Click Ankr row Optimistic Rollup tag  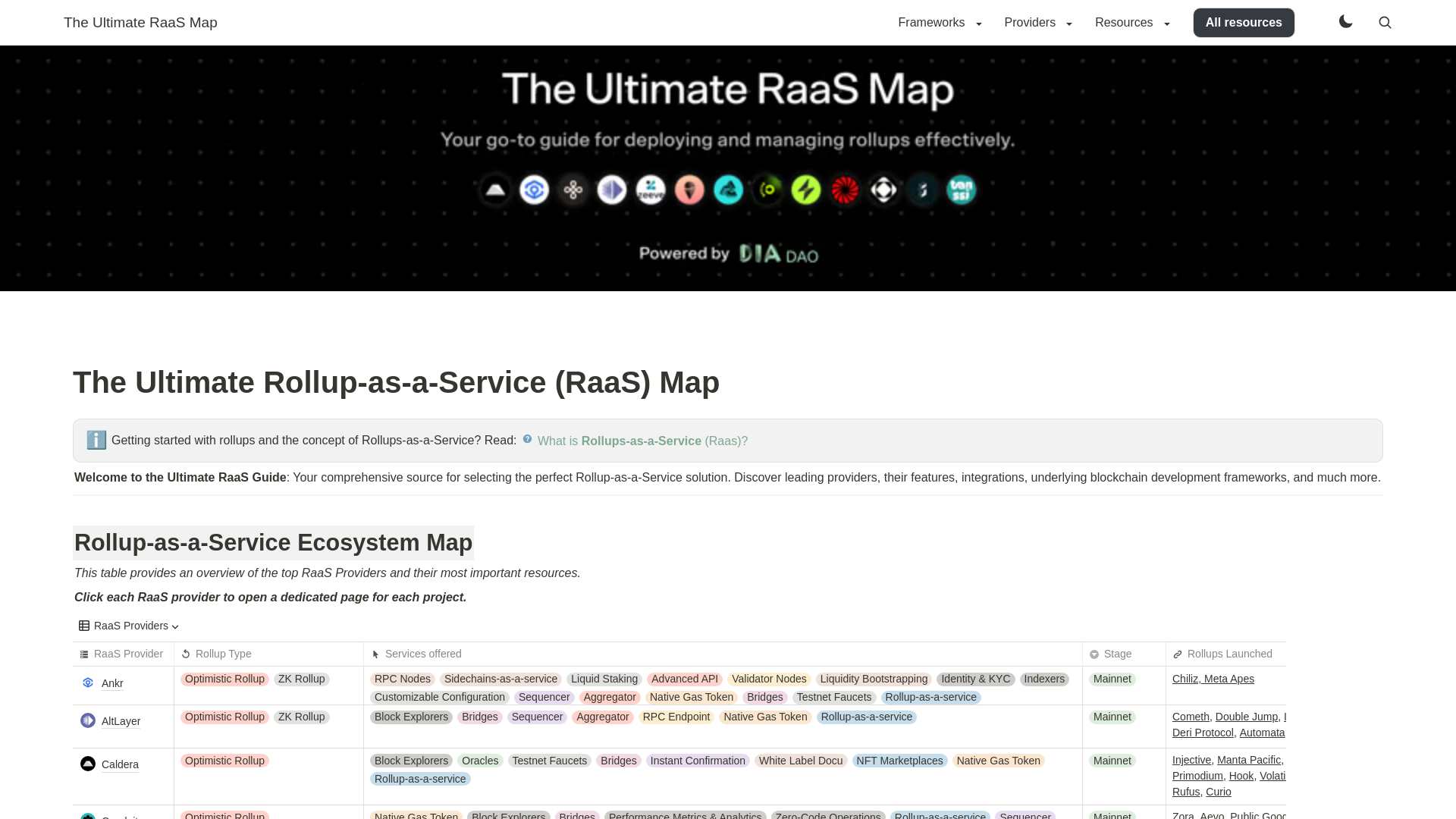(x=224, y=679)
